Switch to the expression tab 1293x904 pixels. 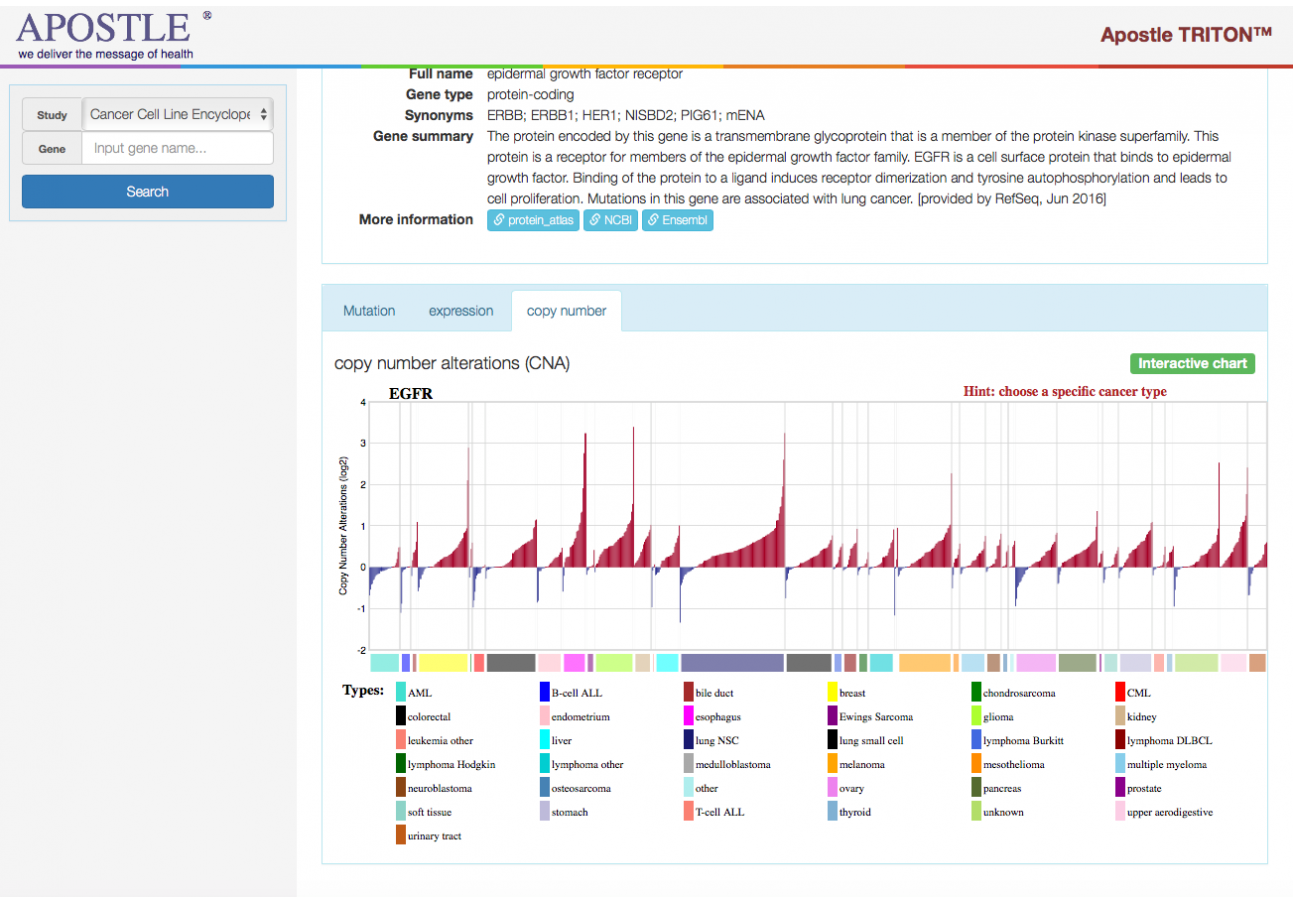coord(461,311)
